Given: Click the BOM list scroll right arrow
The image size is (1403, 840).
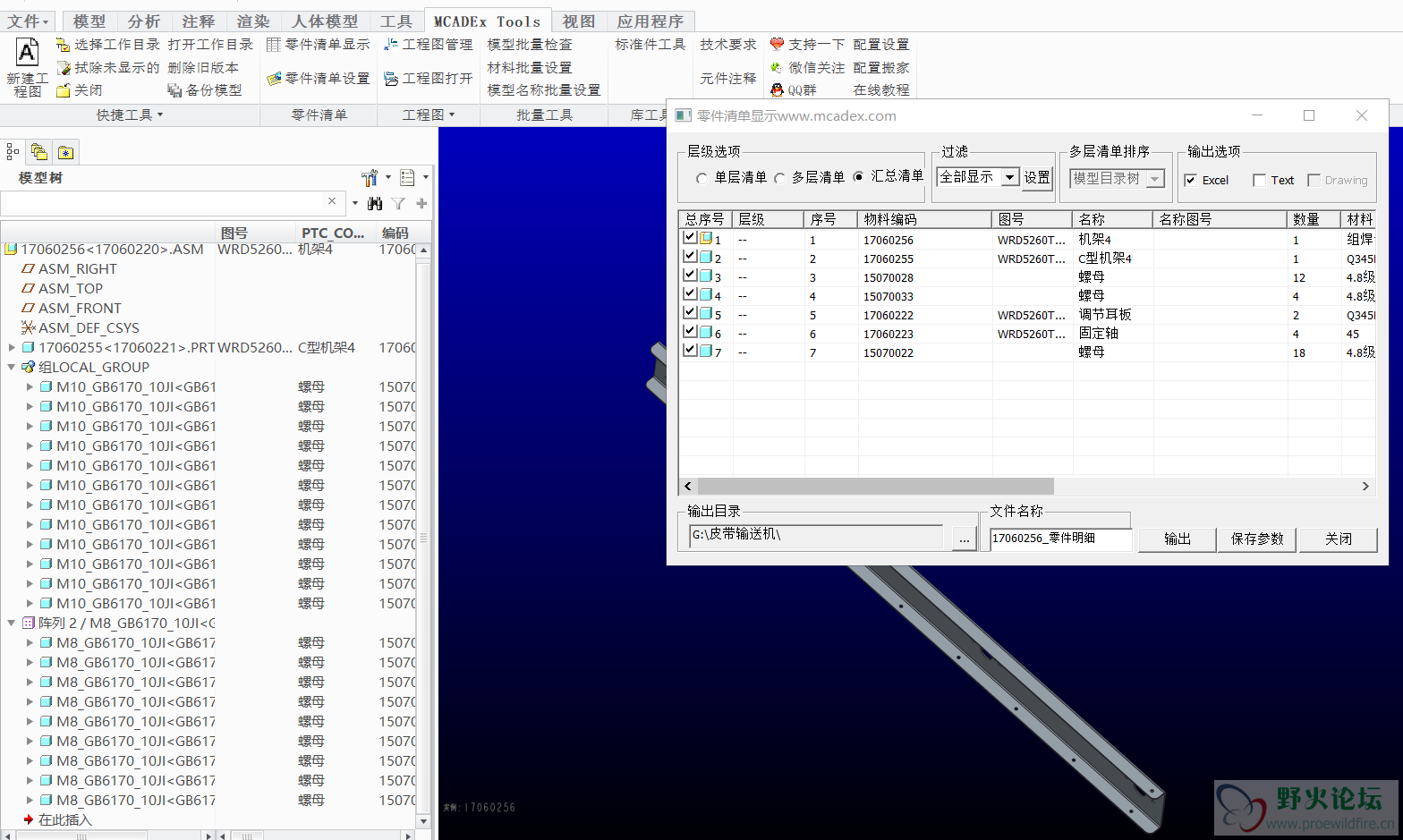Looking at the screenshot, I should [x=1365, y=486].
